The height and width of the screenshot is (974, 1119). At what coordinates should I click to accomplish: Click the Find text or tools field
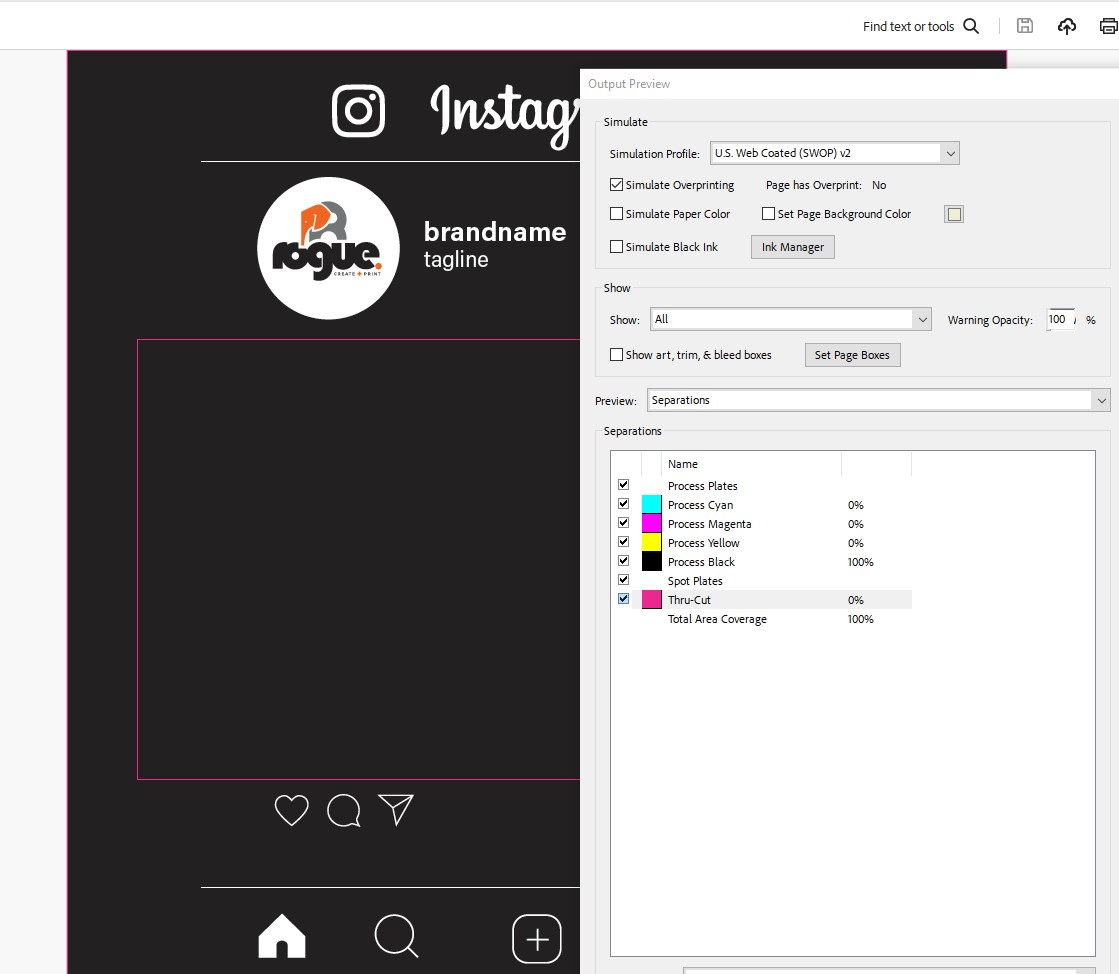point(908,26)
